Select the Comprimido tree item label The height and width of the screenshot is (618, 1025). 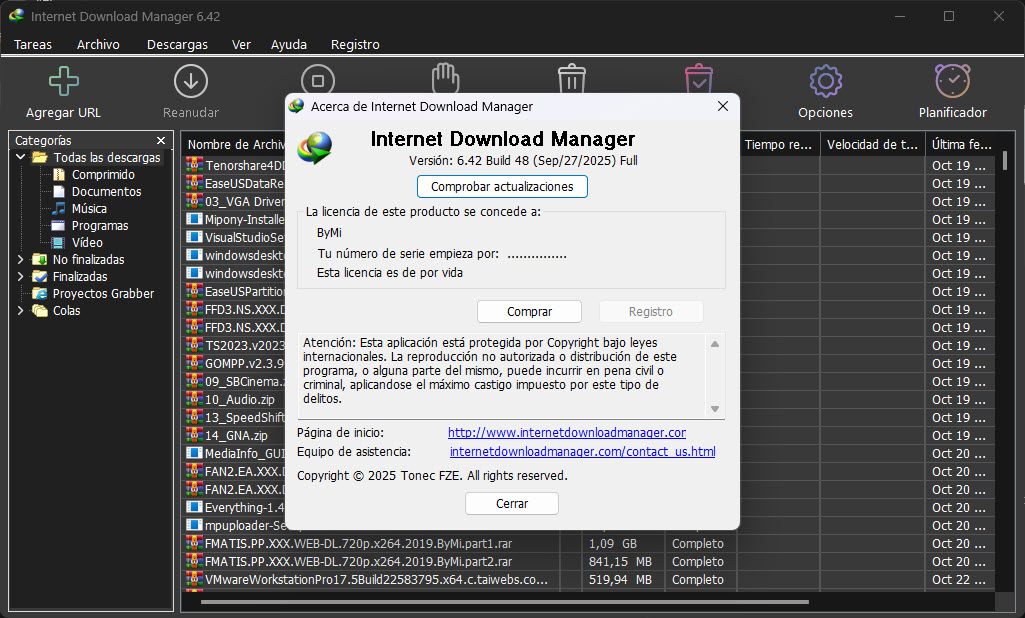click(103, 175)
